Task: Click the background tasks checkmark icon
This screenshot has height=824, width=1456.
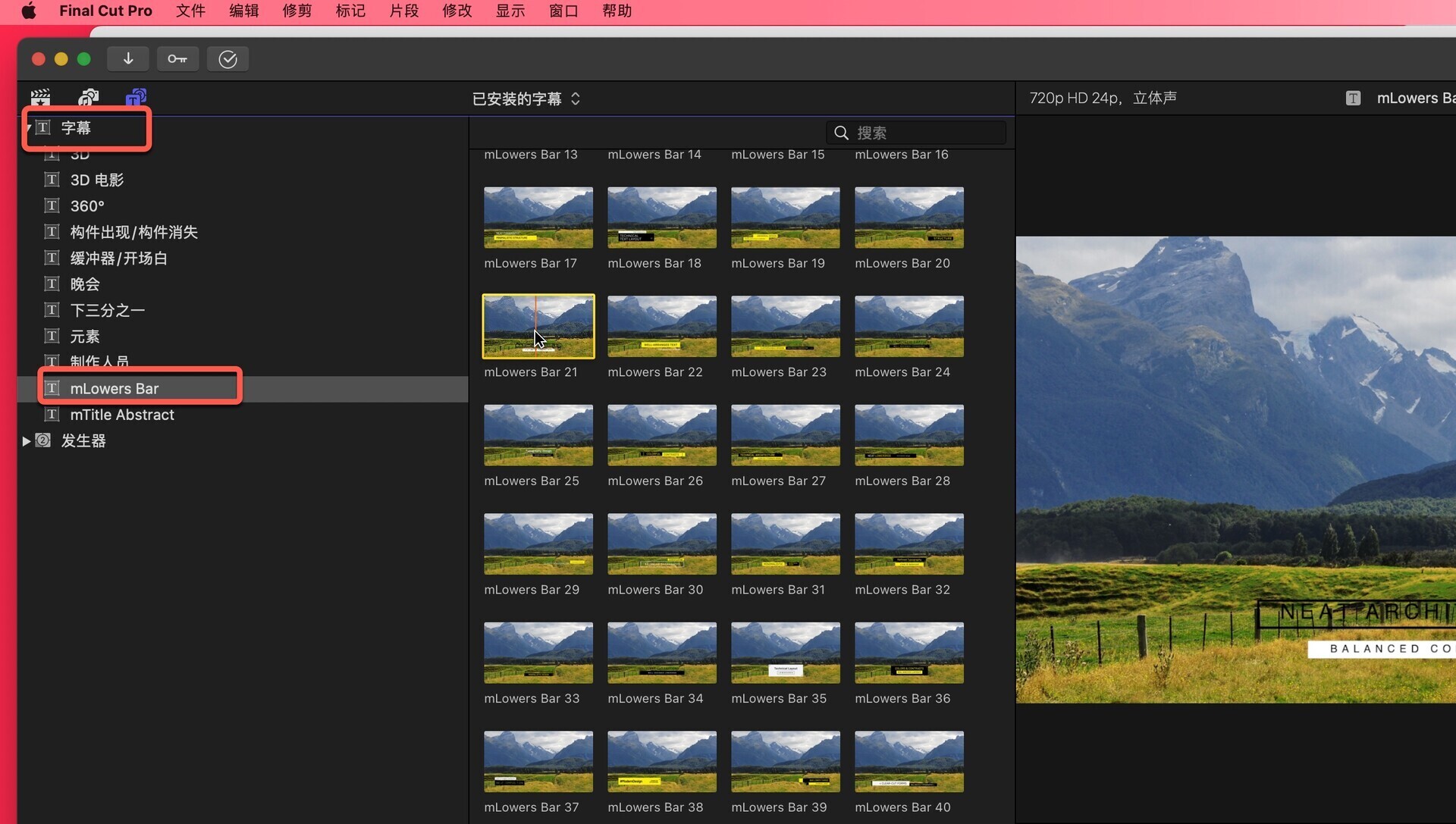Action: coord(227,58)
